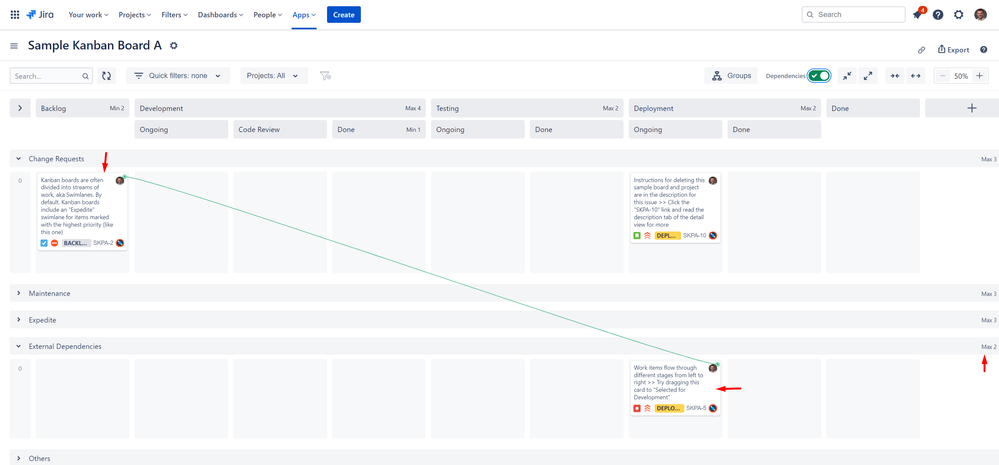
Task: Open the notifications bell
Action: [917, 15]
